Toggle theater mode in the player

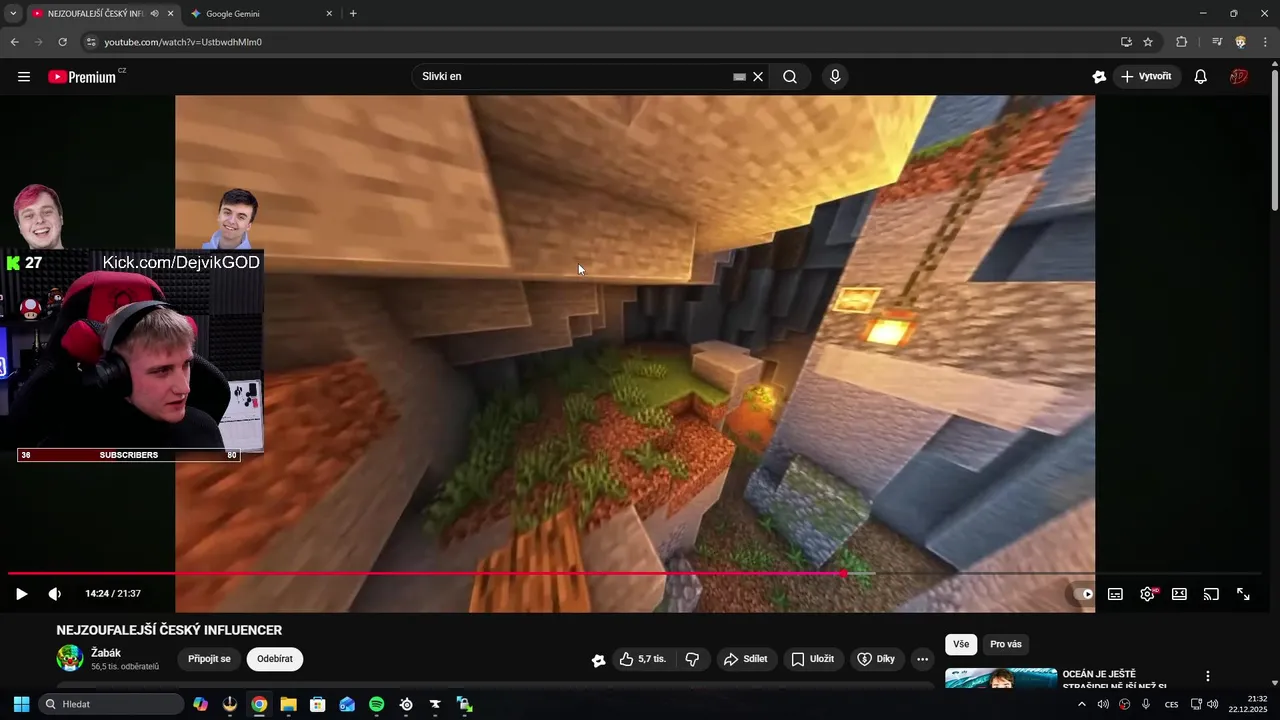coord(1179,594)
